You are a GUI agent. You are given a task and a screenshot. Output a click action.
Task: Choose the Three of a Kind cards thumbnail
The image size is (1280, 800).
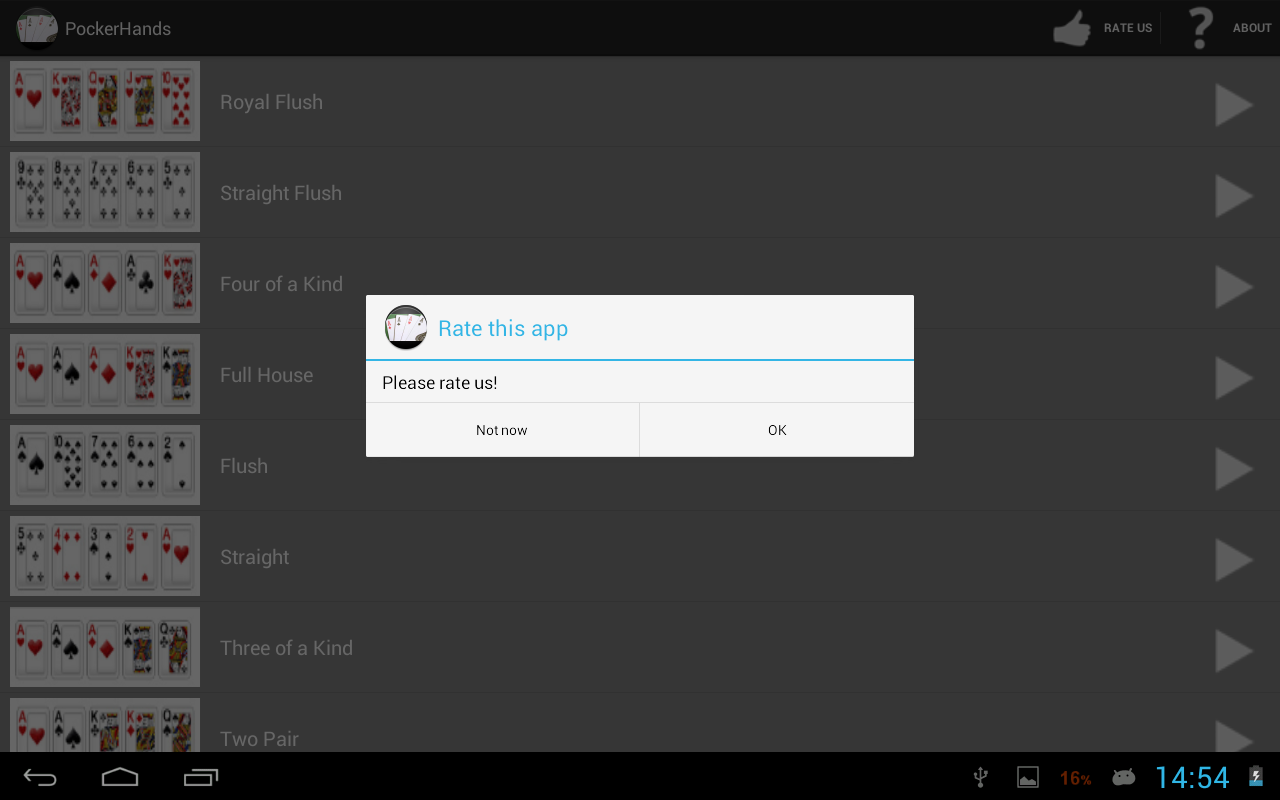pos(105,647)
